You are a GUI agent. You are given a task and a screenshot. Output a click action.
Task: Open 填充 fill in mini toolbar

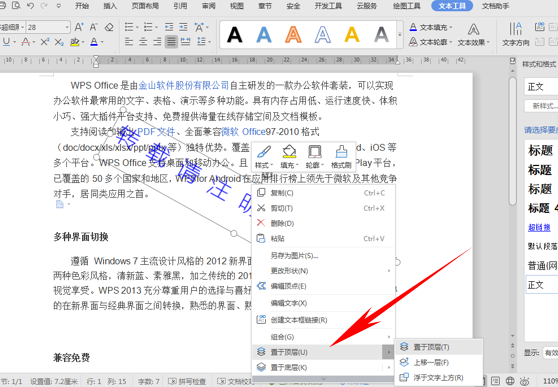tap(289, 157)
